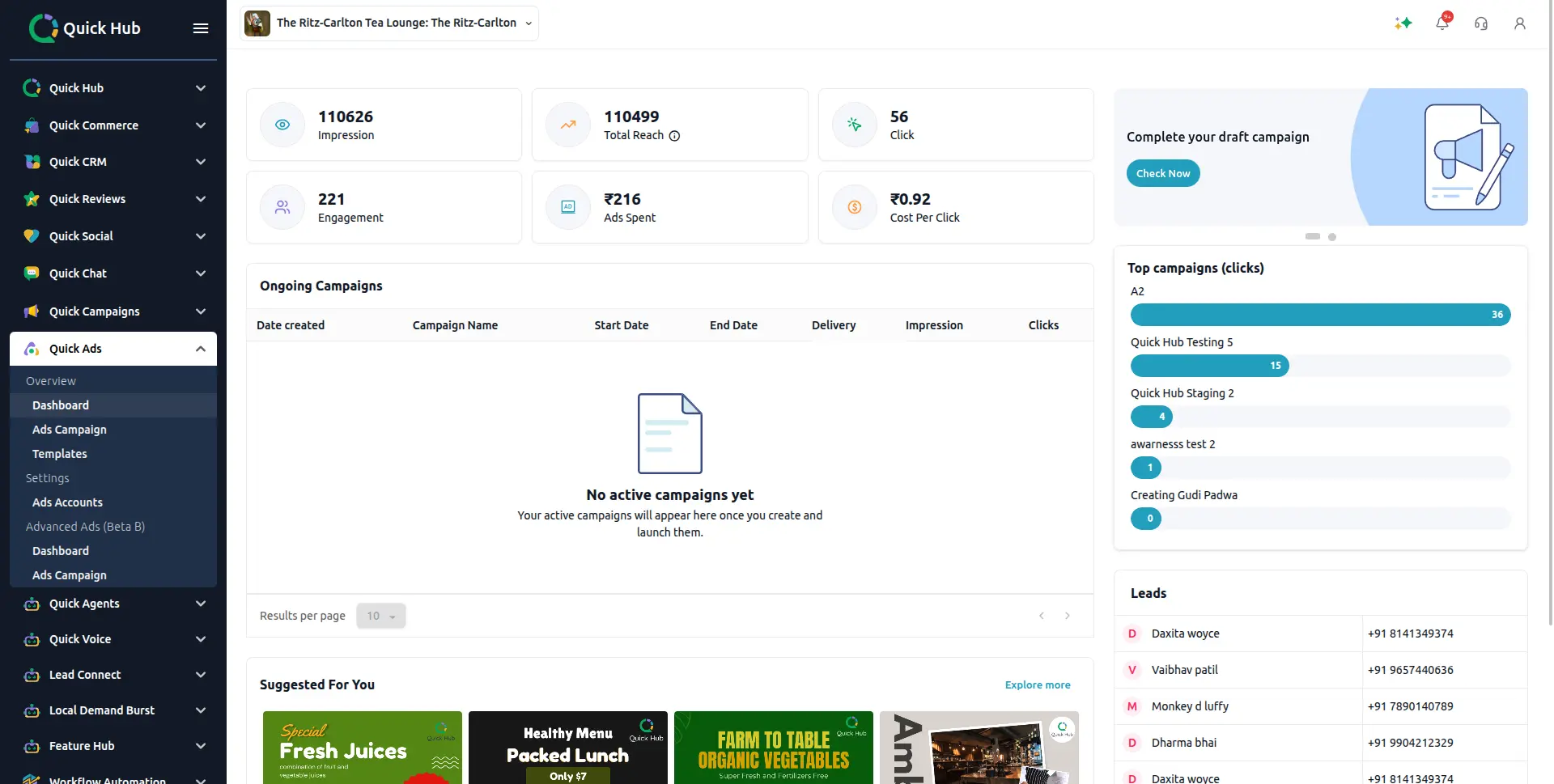The image size is (1554, 784).
Task: Sort by Impression column header
Action: click(934, 325)
